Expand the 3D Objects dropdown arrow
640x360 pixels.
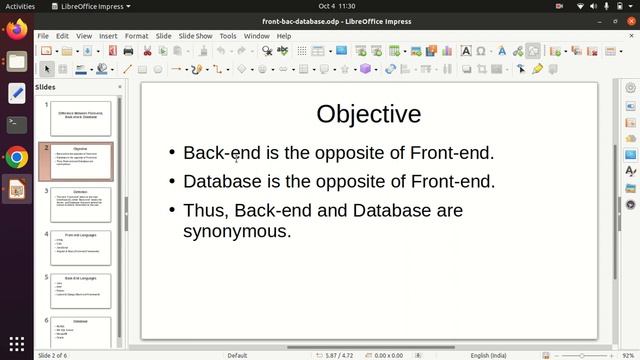tap(376, 70)
